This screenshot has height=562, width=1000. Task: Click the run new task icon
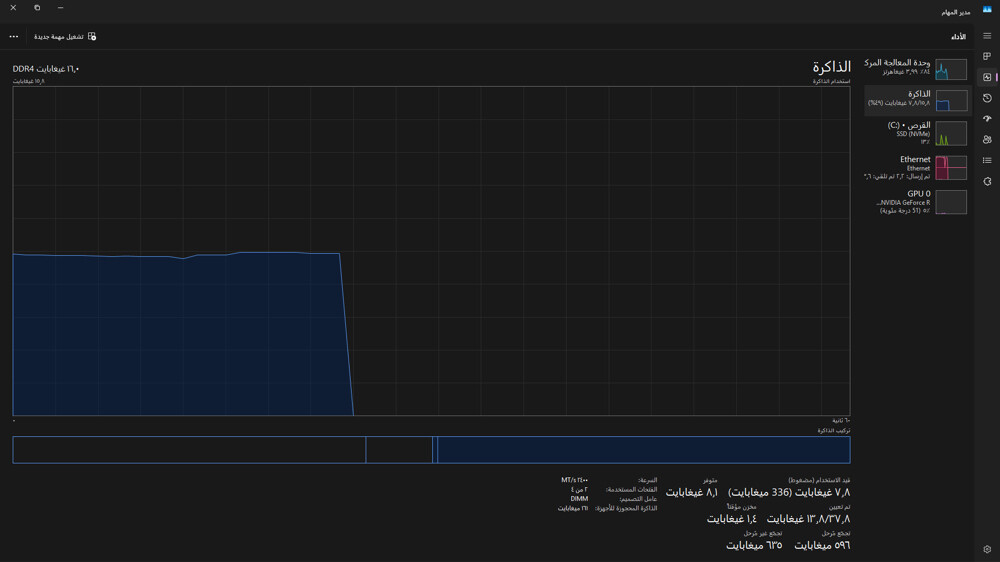click(x=92, y=36)
